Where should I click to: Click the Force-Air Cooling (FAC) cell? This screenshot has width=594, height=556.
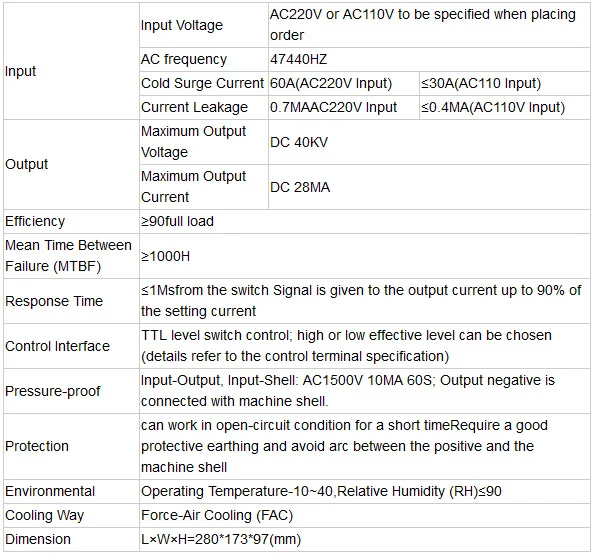(365, 515)
